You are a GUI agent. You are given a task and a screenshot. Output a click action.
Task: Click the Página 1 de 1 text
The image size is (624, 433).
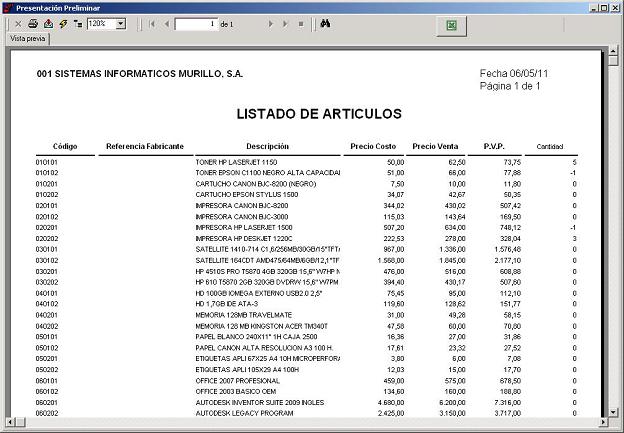[x=510, y=86]
